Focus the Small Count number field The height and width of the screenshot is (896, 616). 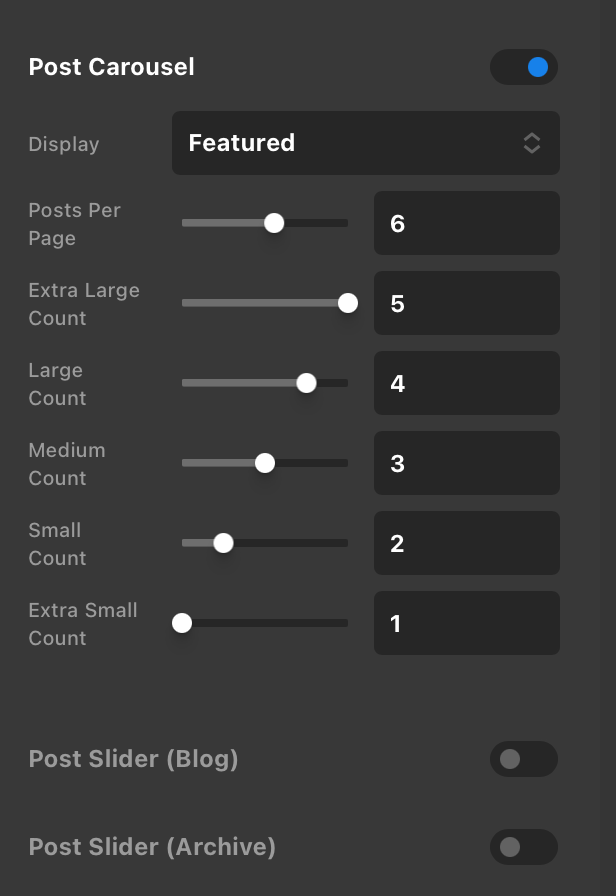coord(466,543)
